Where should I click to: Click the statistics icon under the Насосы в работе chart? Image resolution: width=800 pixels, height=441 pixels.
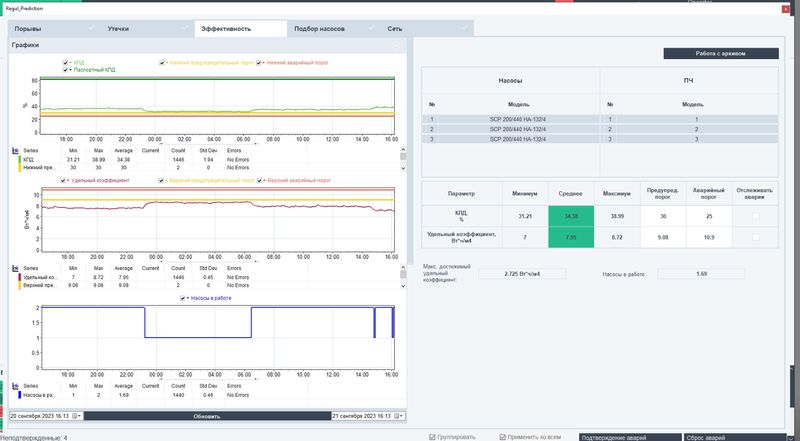coord(14,385)
